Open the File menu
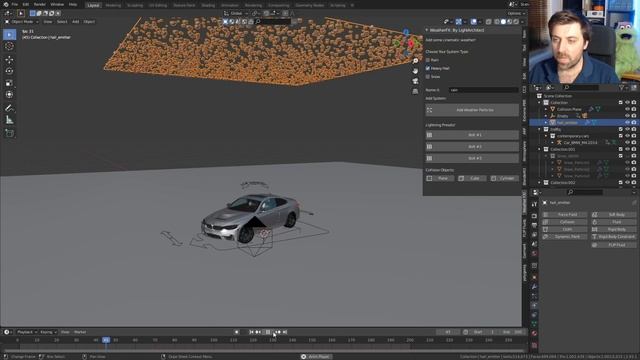This screenshot has height=360, width=640. (x=15, y=4)
